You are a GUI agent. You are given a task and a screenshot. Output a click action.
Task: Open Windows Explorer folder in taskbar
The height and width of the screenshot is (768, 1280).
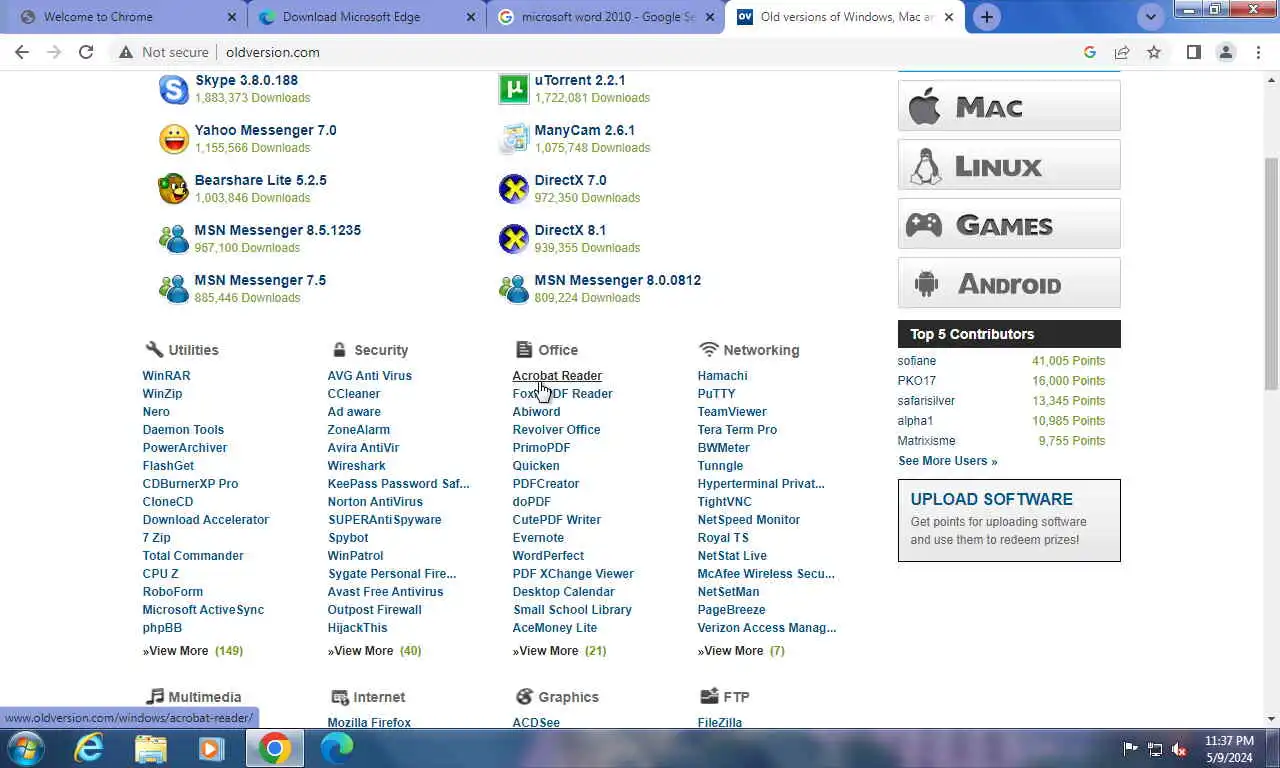(x=151, y=748)
